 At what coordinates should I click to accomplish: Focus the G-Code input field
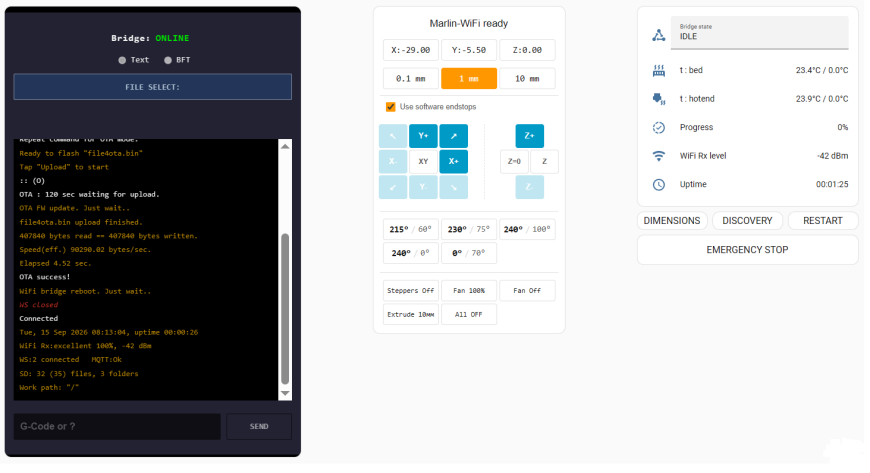[117, 427]
